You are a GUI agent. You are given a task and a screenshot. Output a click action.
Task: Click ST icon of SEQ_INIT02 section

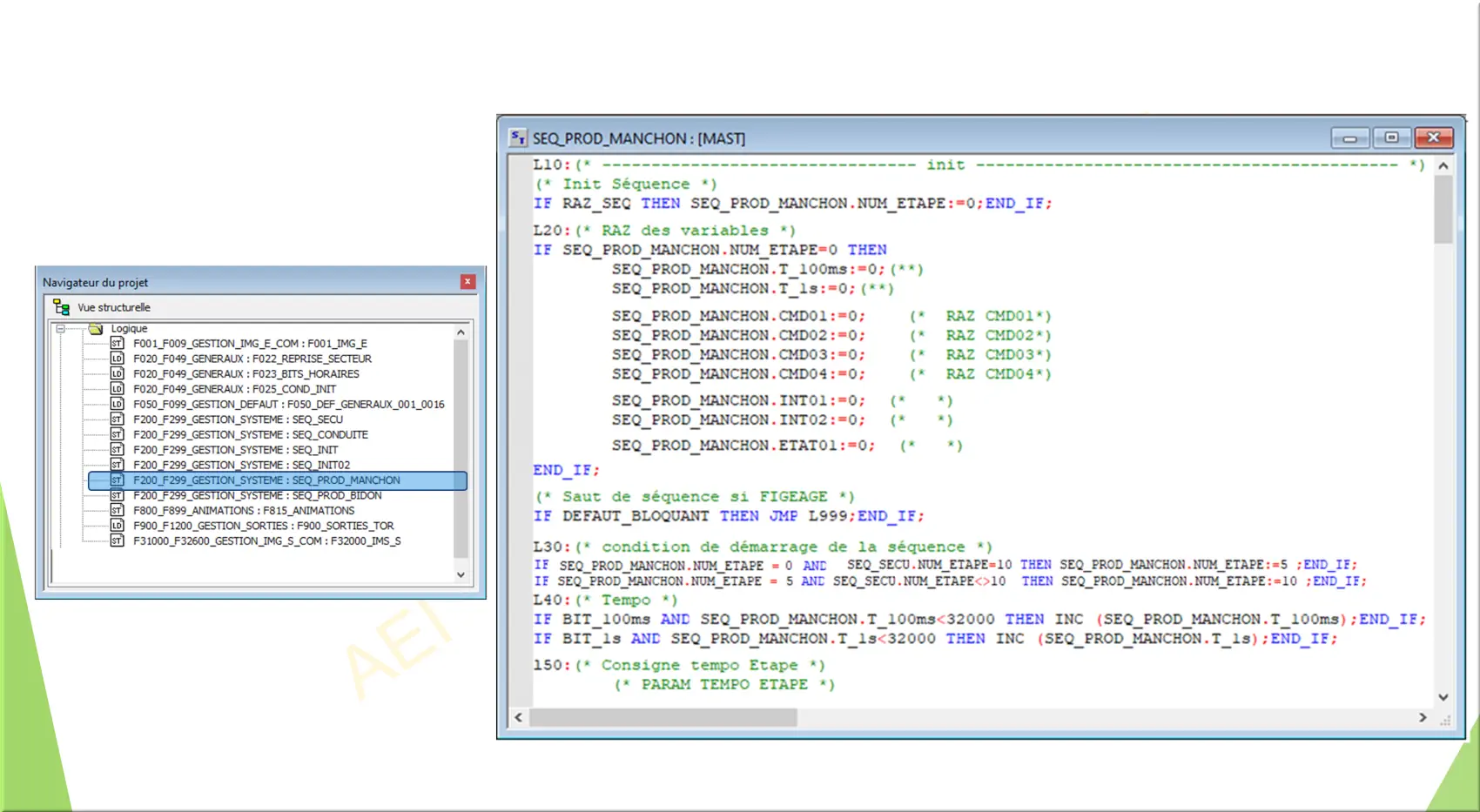[117, 465]
